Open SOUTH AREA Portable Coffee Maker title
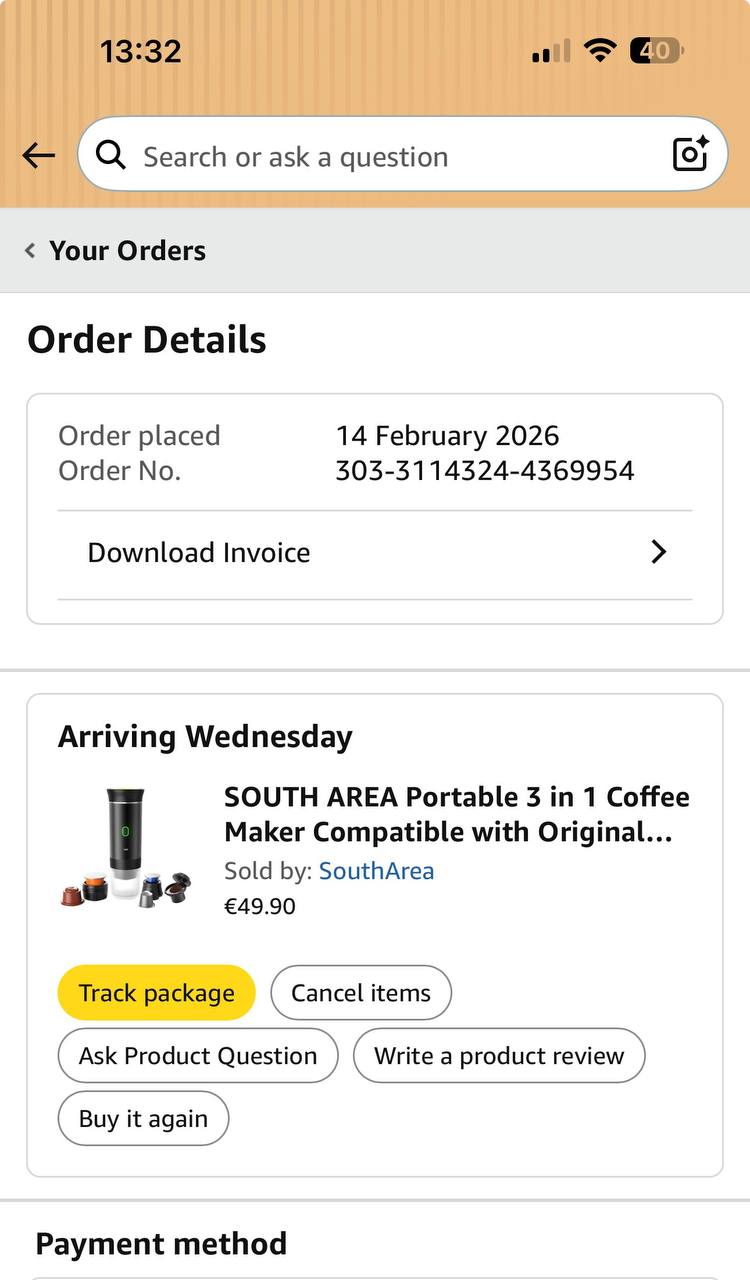The image size is (750, 1280). [x=457, y=814]
